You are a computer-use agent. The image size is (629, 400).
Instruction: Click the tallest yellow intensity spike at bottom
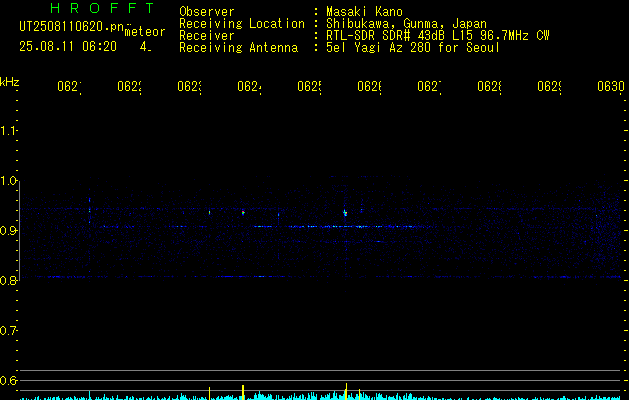[346, 391]
